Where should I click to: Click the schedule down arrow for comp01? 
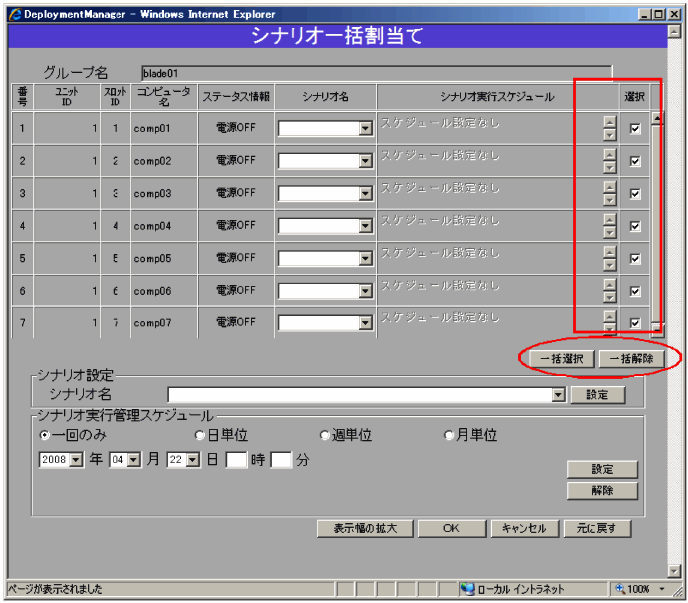[609, 134]
